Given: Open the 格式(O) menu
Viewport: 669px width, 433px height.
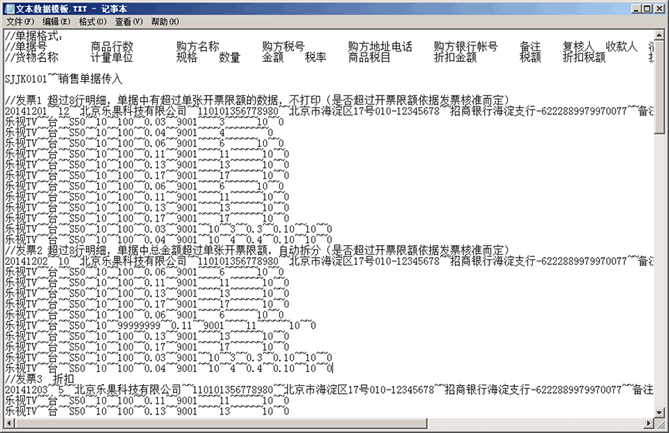Looking at the screenshot, I should click(x=94, y=21).
